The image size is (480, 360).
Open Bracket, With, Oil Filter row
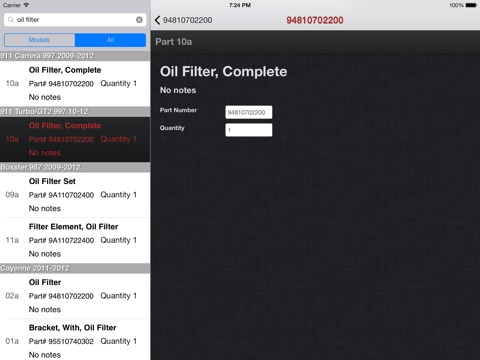pos(75,340)
